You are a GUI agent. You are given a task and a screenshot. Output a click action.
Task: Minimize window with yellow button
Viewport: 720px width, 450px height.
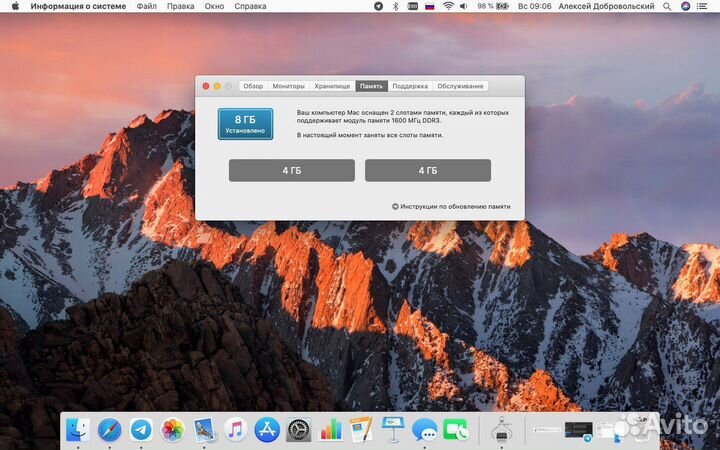click(x=217, y=86)
